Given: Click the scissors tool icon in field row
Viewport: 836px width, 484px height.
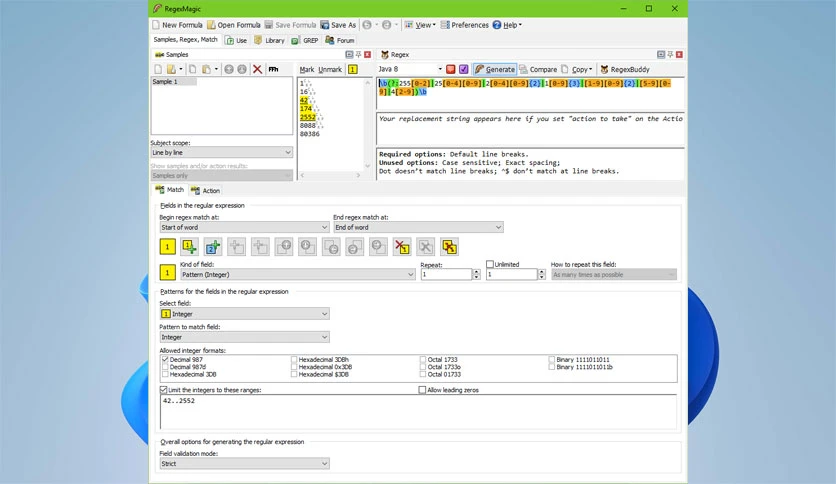Looking at the screenshot, I should (425, 247).
